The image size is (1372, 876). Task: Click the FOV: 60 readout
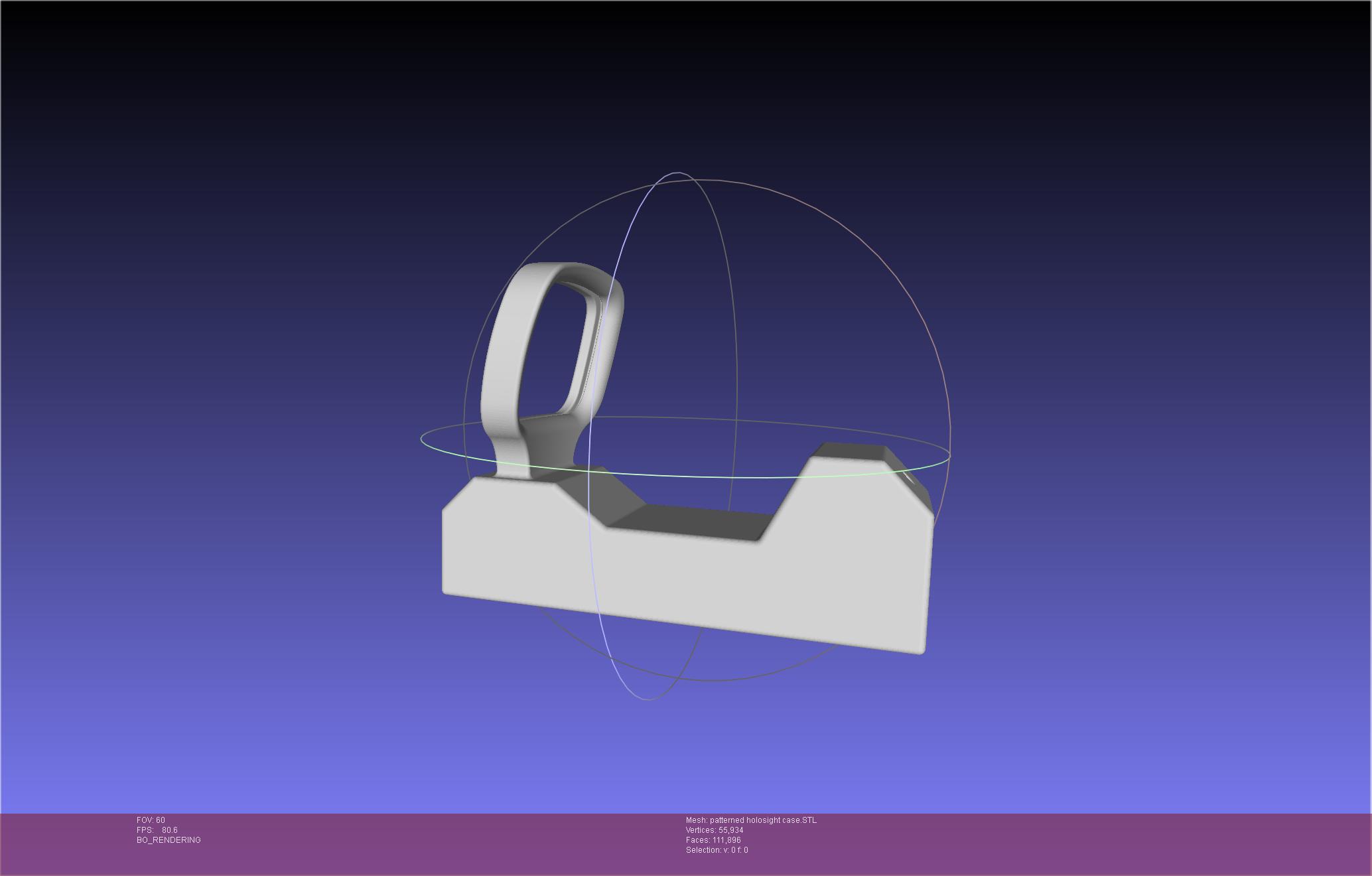(x=151, y=820)
